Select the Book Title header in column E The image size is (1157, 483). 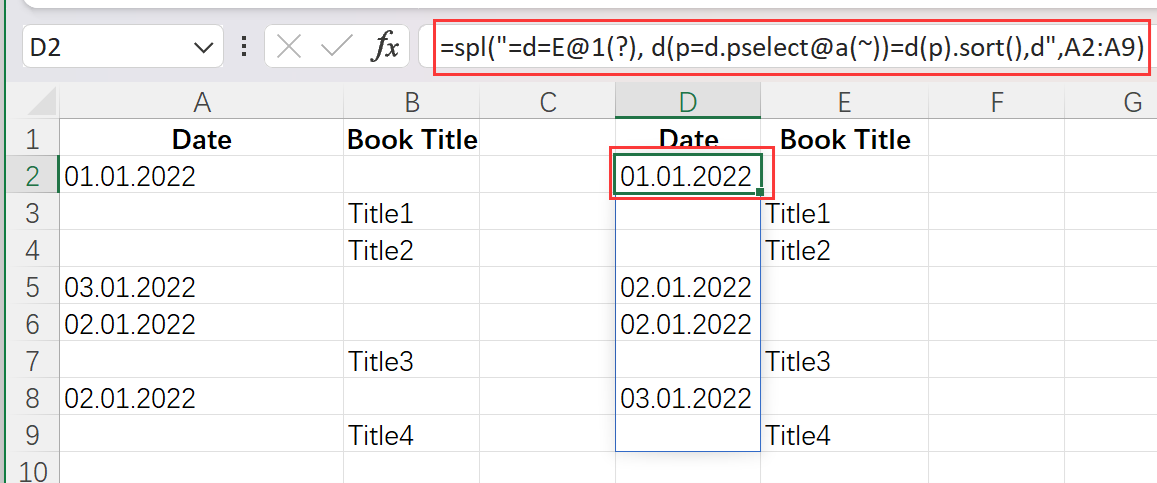844,139
